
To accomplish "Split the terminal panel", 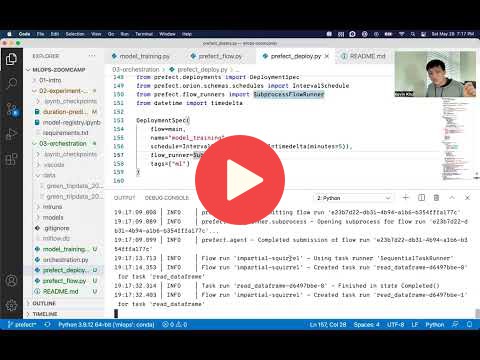I will [421, 198].
